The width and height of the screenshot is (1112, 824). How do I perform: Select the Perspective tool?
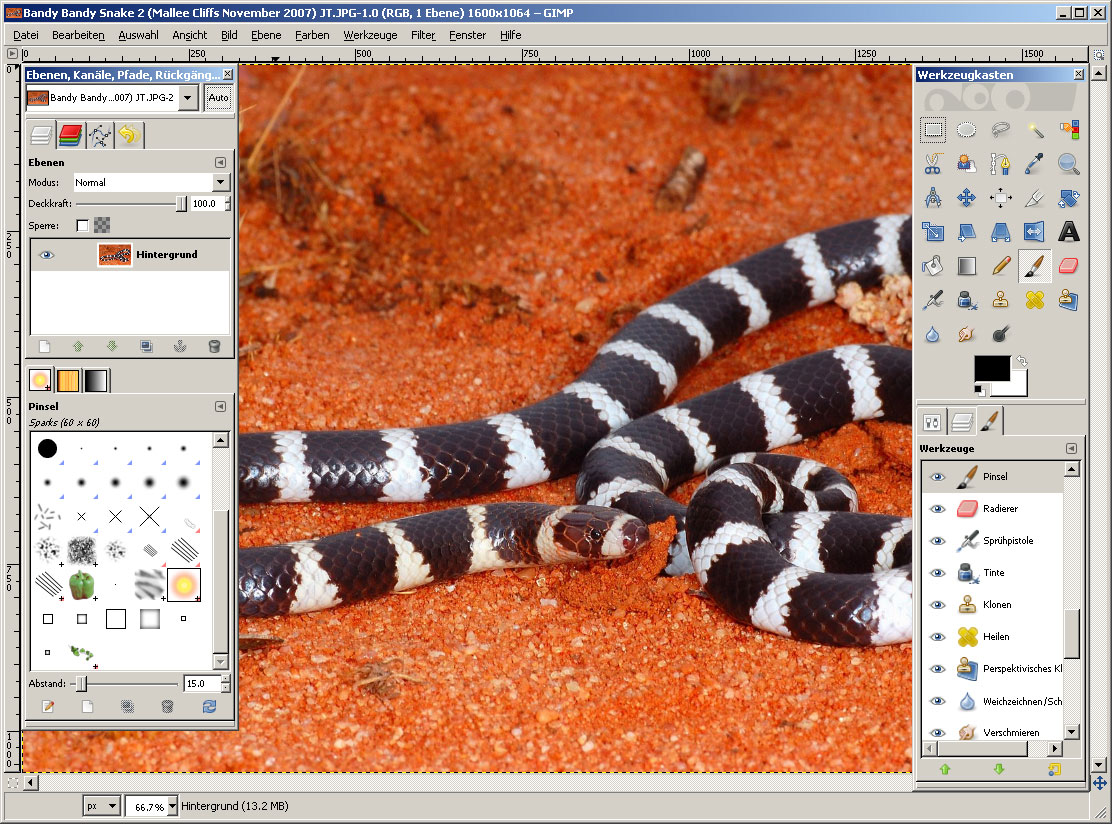(x=1000, y=232)
